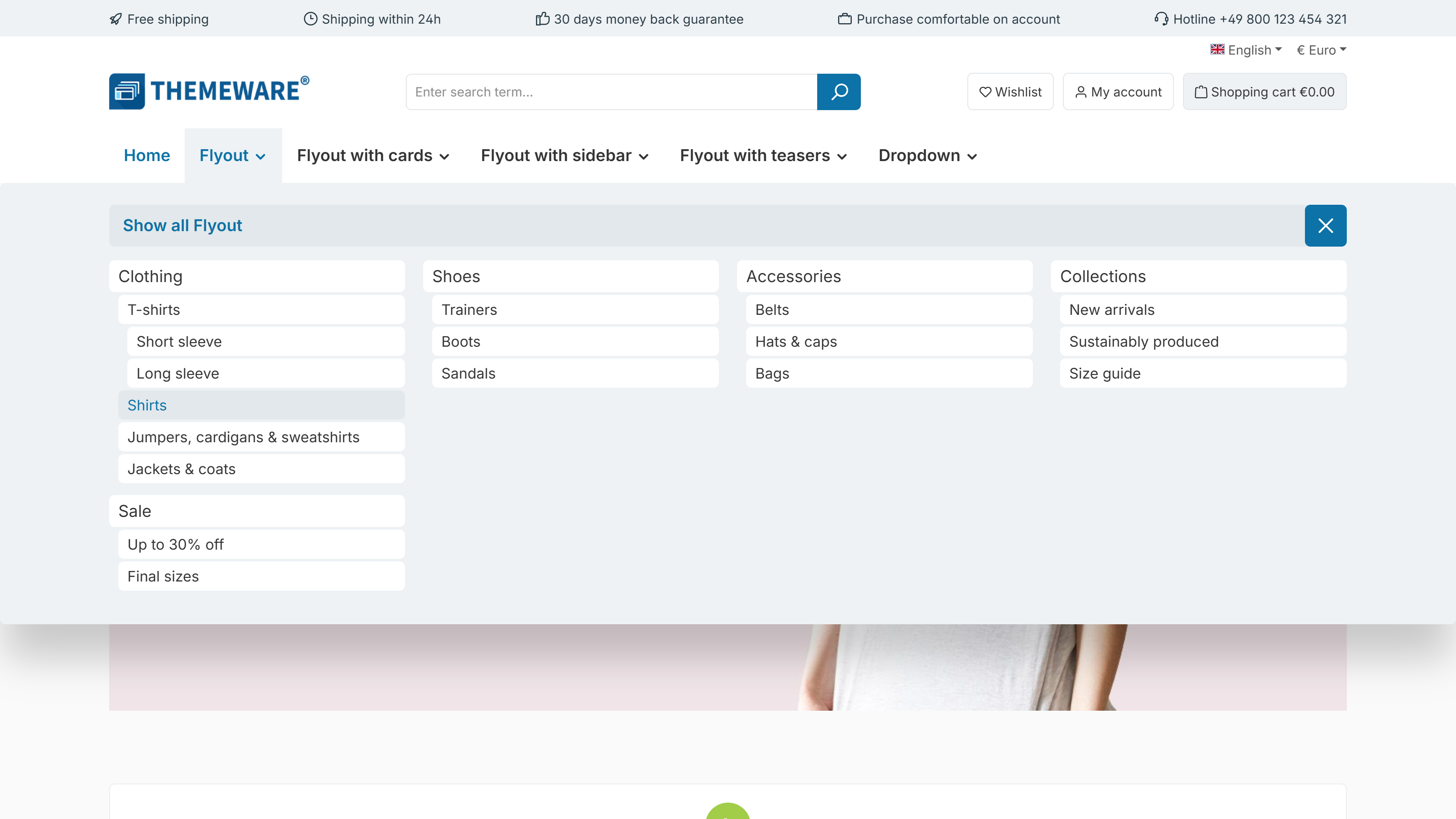Viewport: 1456px width, 819px height.
Task: Open Jumpers, cardigans & sweatshirts
Action: (262, 437)
